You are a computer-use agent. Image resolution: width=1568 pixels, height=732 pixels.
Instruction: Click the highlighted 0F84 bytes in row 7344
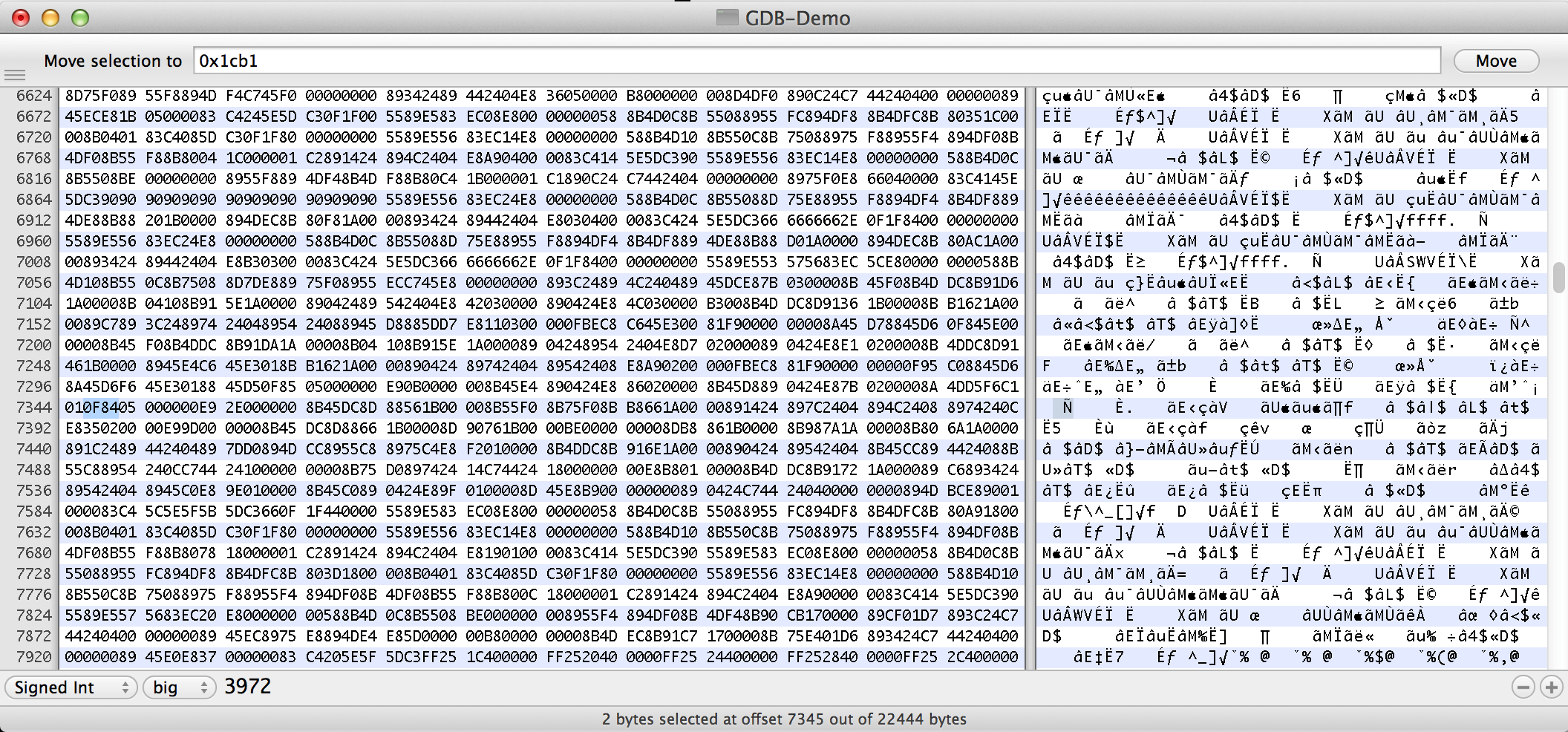pyautogui.click(x=101, y=408)
